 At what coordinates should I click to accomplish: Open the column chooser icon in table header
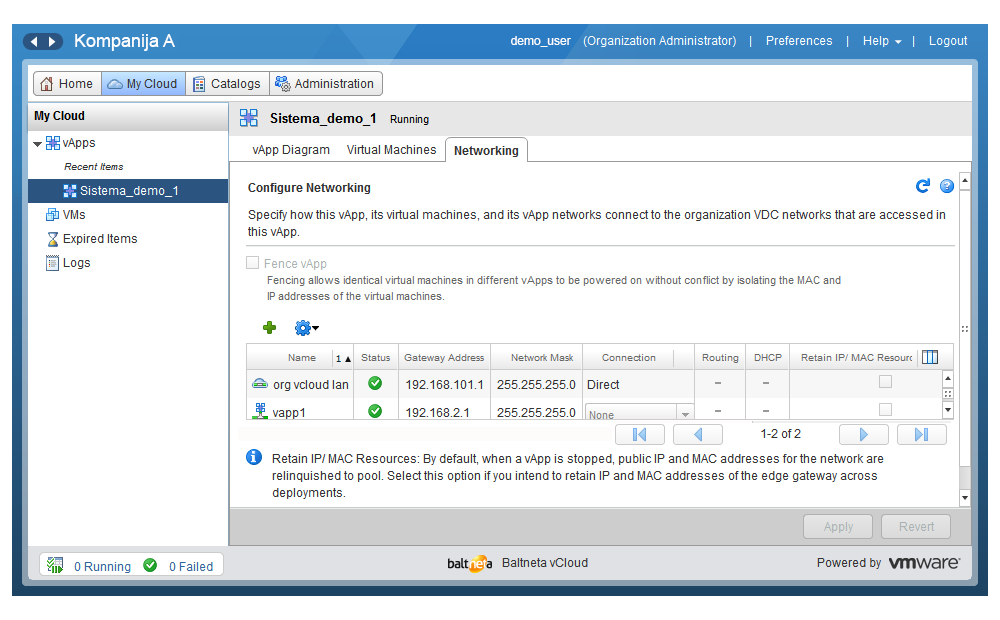(x=930, y=357)
